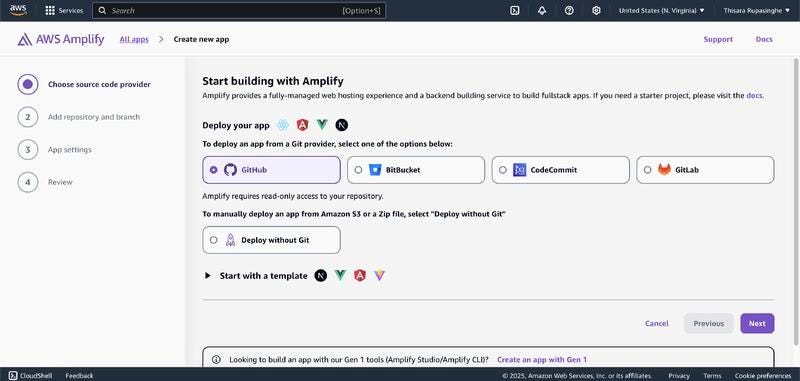This screenshot has height=381, width=800.
Task: Open the United States (N. Virginia) region dropdown
Action: (662, 10)
